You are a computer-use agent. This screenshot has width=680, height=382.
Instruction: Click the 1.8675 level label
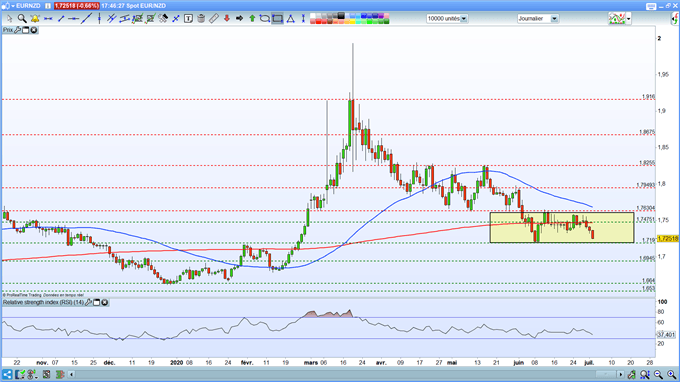[647, 132]
